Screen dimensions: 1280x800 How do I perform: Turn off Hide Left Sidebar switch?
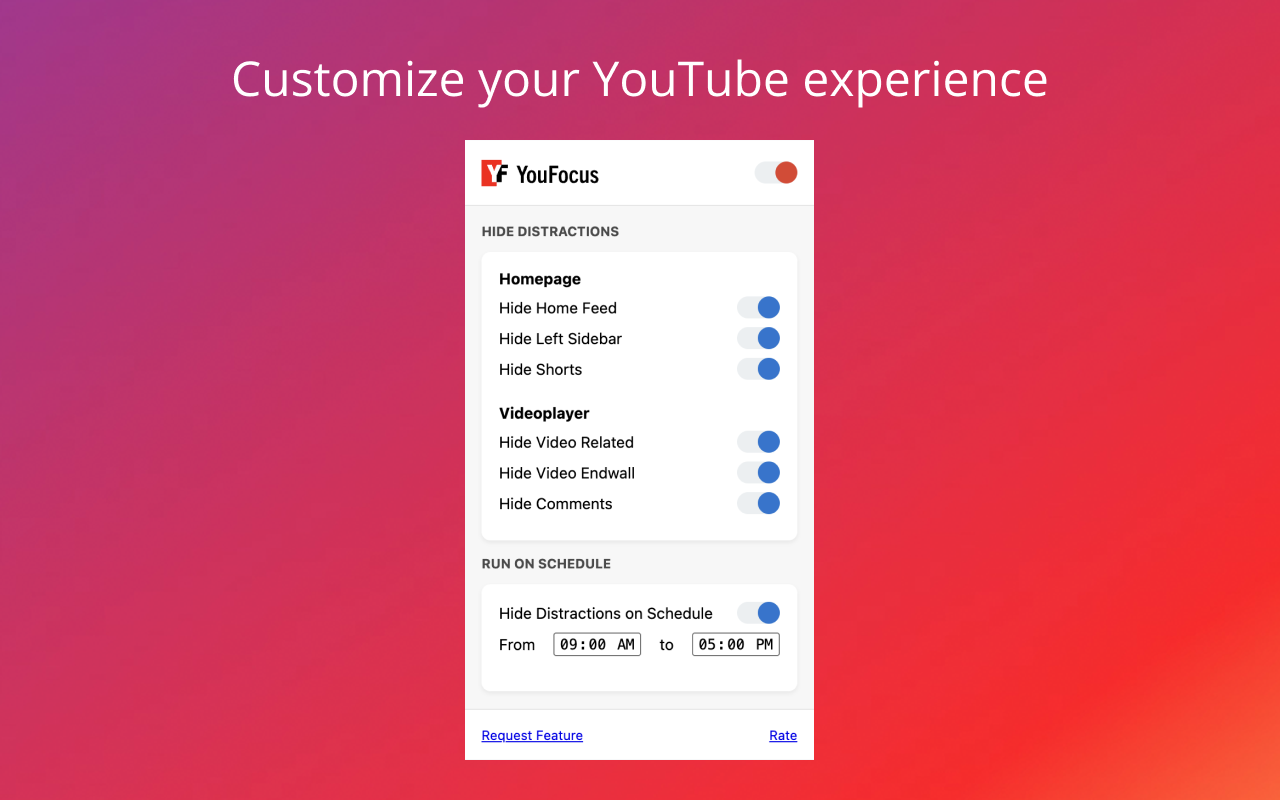(x=758, y=339)
